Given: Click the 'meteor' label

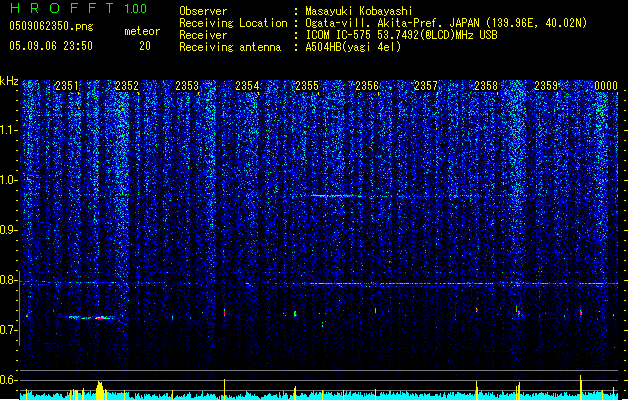Looking at the screenshot, I should click(142, 31).
